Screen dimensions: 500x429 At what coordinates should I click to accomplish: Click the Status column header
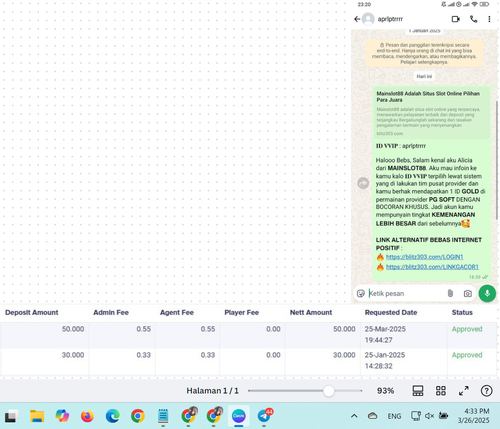462,312
